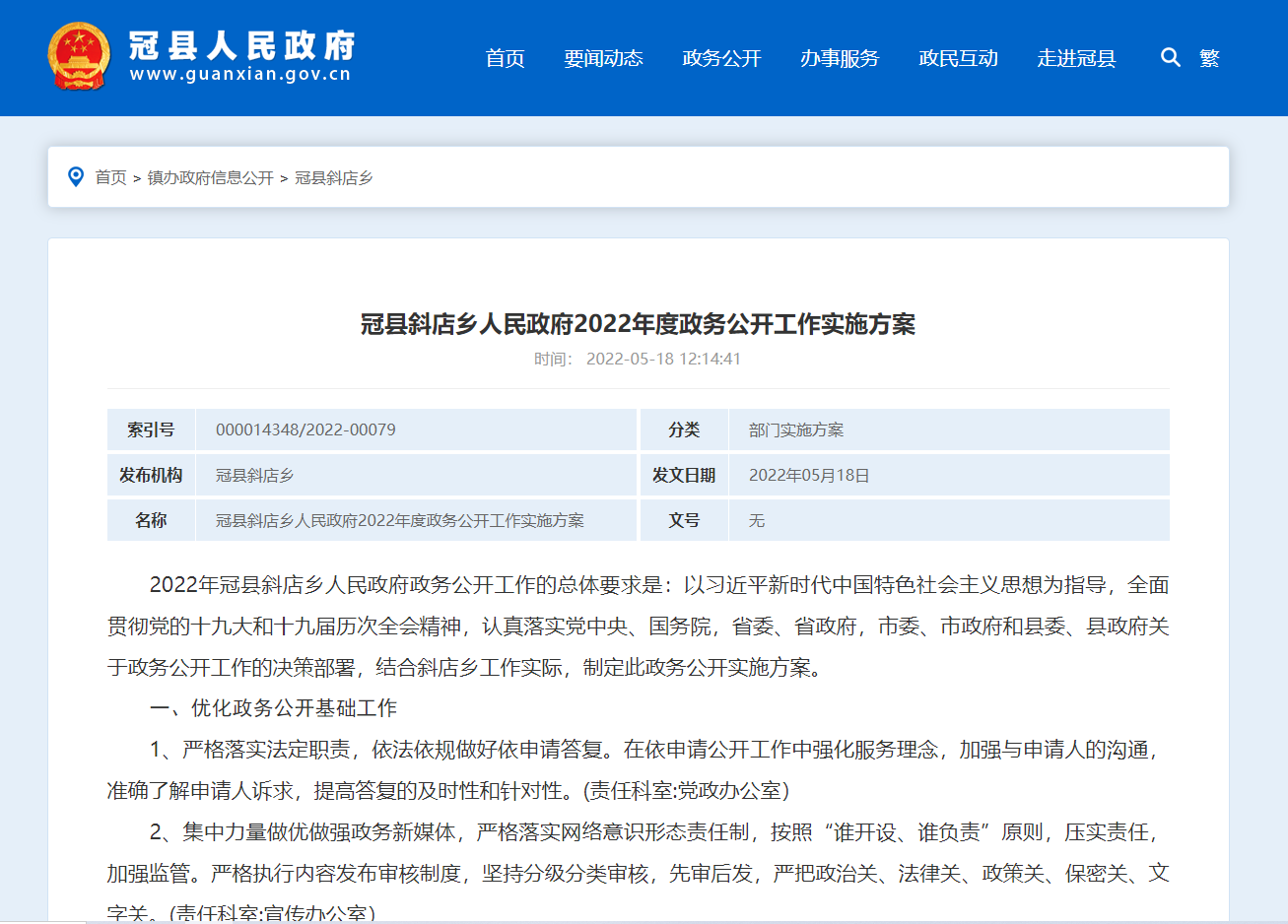Click the date value 2022年05月18日
Viewport: 1288px width, 924px height.
coord(809,475)
